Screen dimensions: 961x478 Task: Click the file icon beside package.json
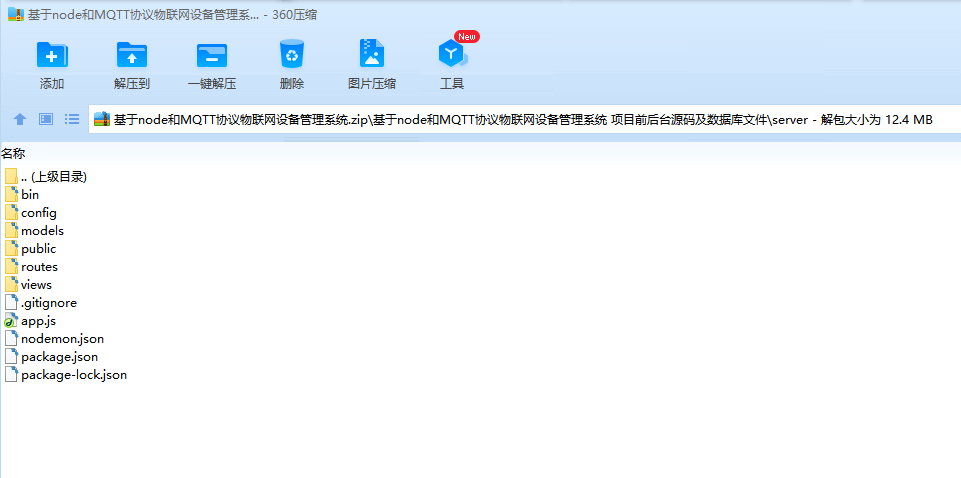[12, 357]
